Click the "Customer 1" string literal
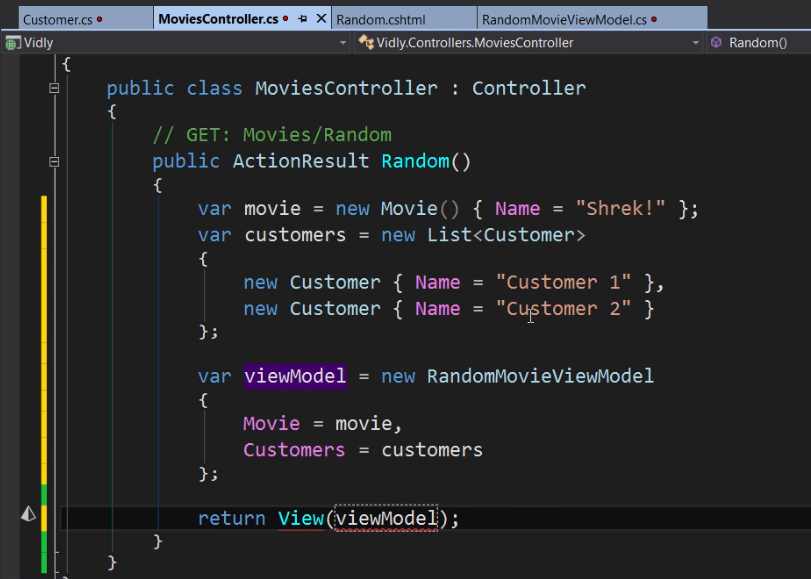This screenshot has width=811, height=579. coord(563,283)
